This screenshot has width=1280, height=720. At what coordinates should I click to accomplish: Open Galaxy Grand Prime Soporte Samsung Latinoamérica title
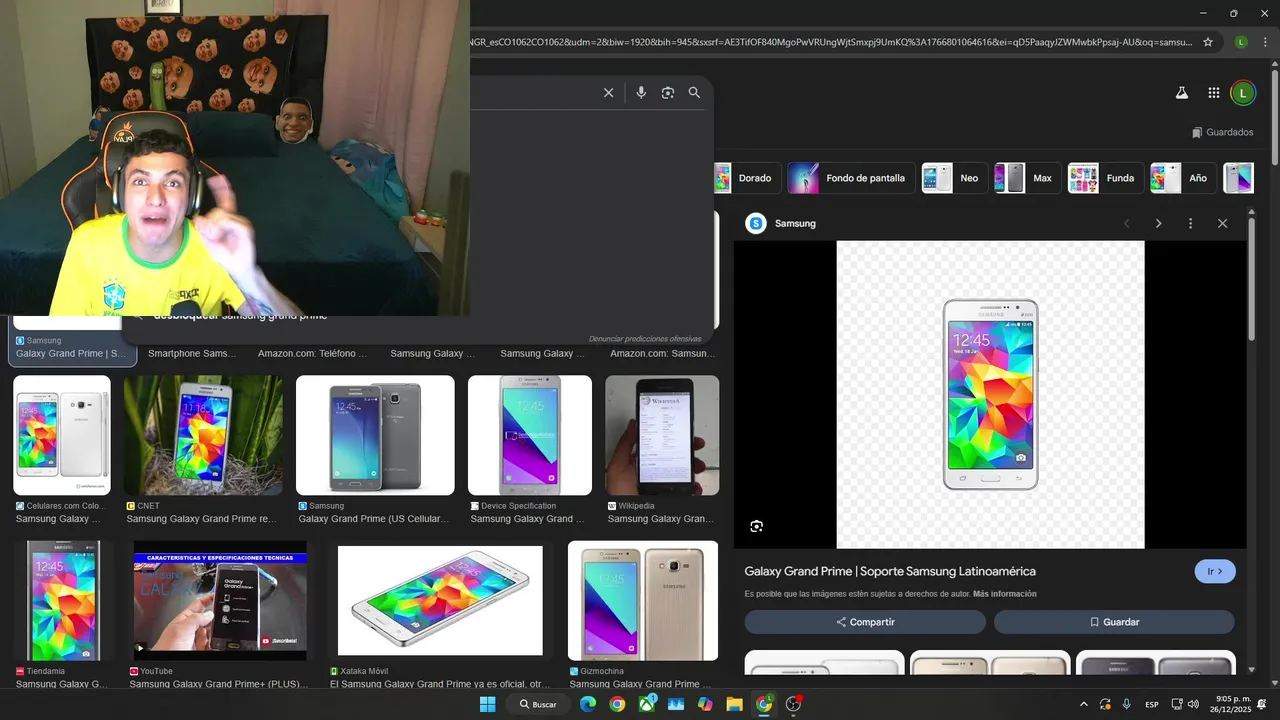(x=890, y=572)
